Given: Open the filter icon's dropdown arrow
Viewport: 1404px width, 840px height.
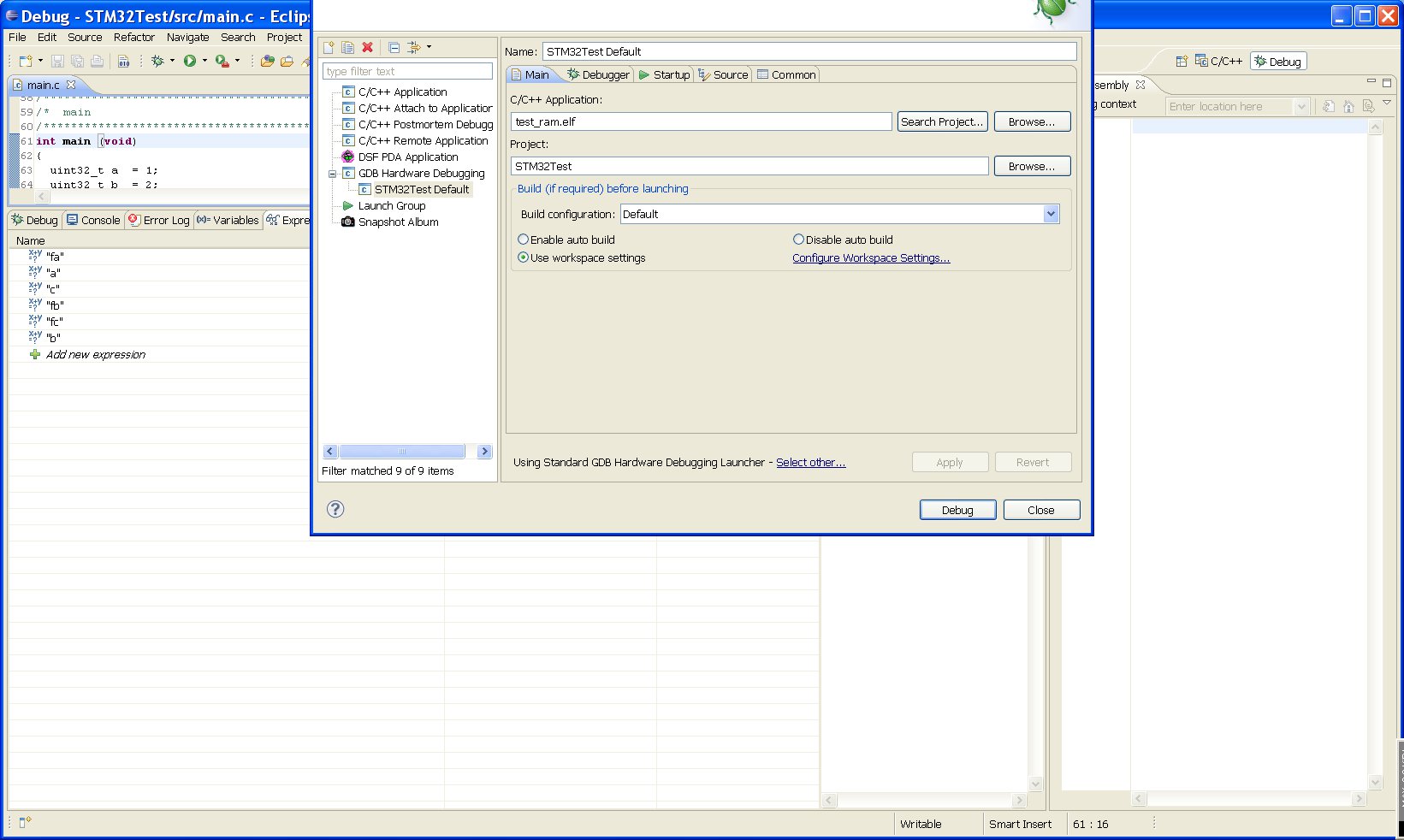Looking at the screenshot, I should pos(429,48).
